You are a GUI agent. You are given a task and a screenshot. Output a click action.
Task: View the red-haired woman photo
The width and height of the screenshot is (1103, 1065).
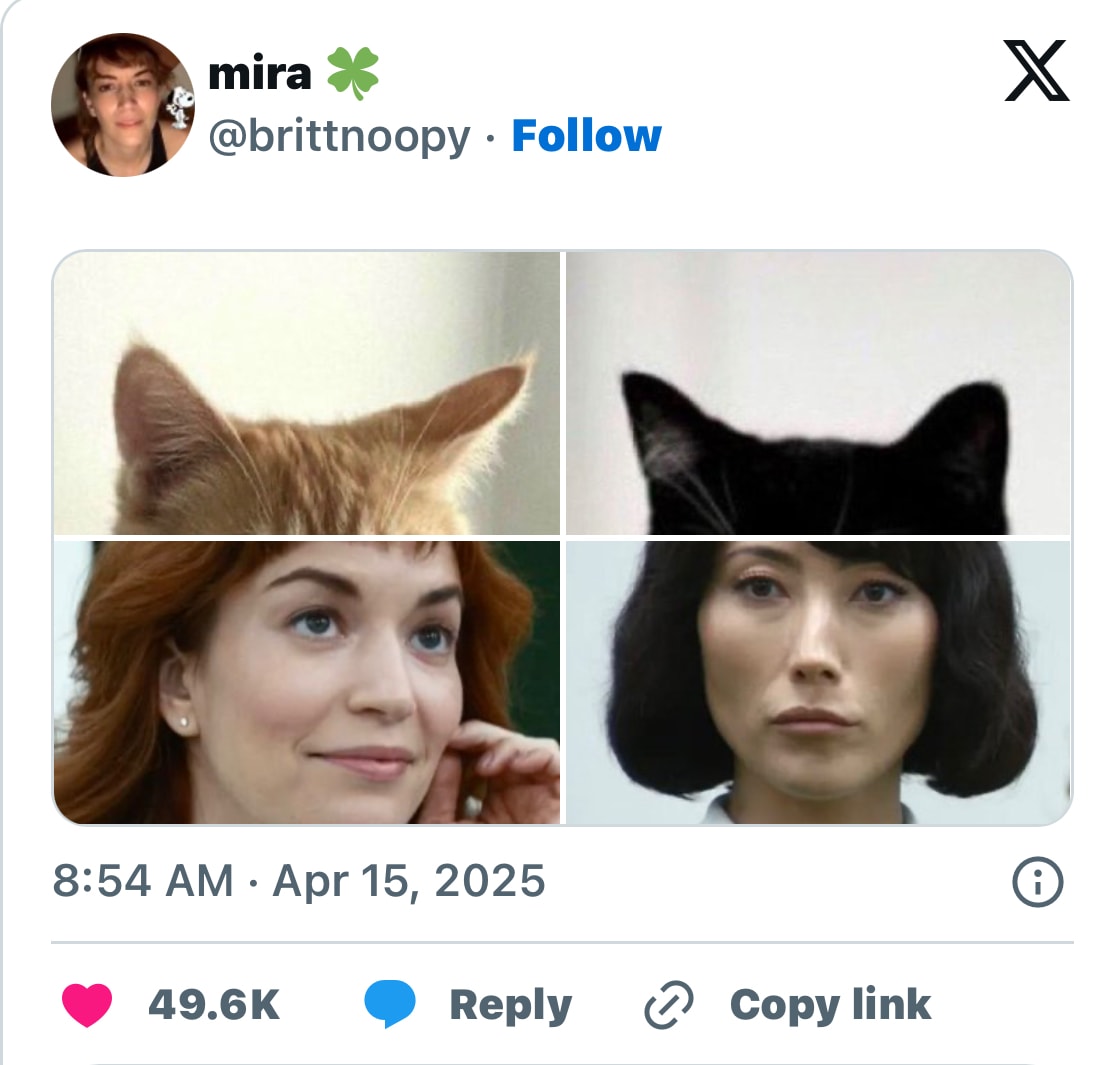[307, 682]
